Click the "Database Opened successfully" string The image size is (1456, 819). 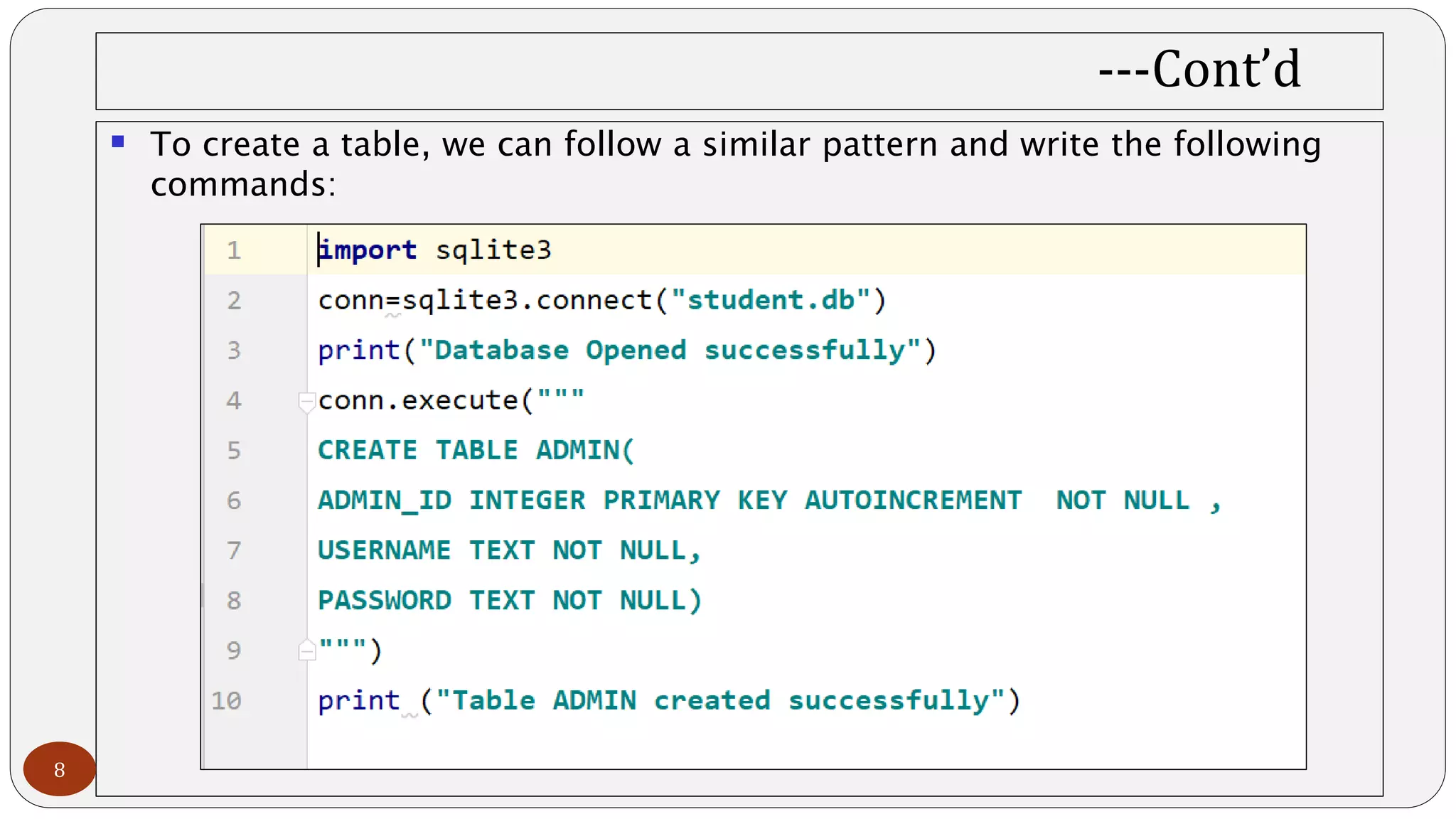670,350
